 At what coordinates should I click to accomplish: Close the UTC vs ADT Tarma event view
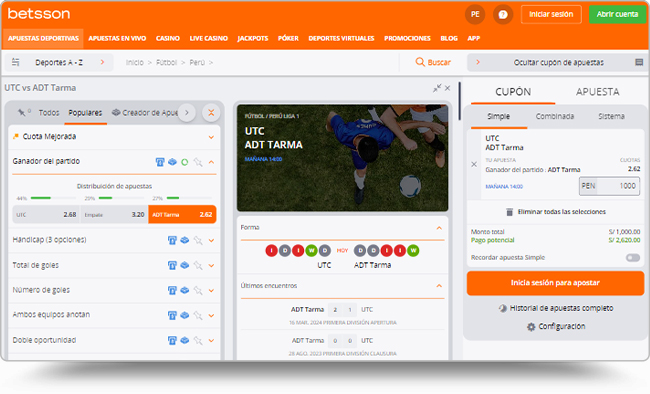tap(447, 88)
